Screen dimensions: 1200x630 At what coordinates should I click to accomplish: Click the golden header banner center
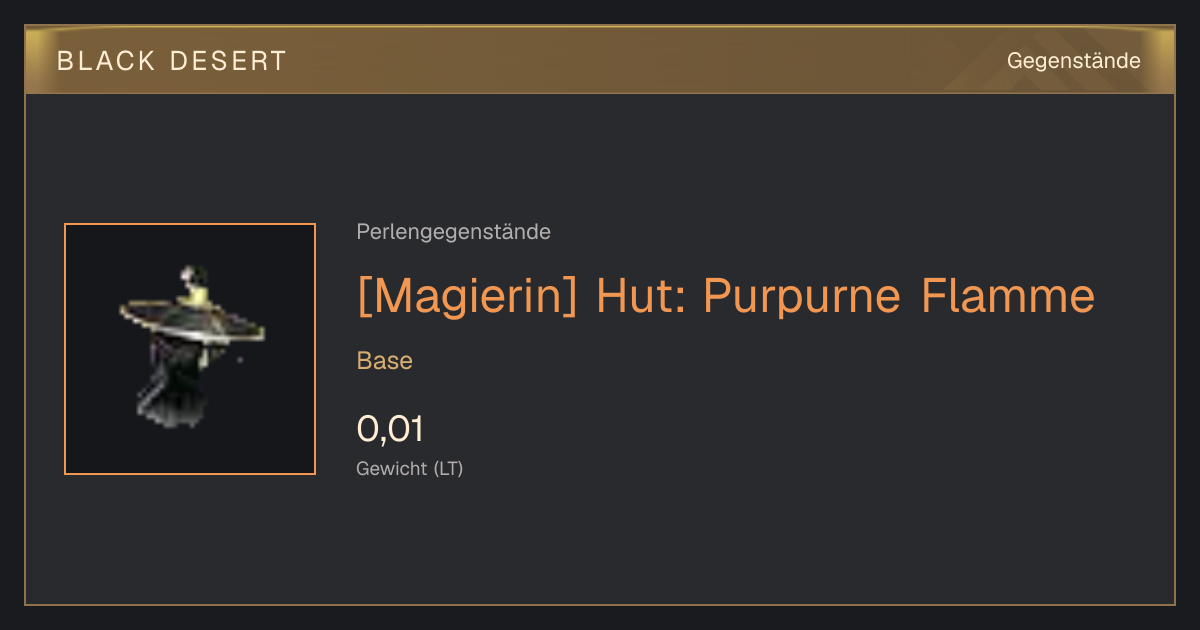click(x=600, y=60)
